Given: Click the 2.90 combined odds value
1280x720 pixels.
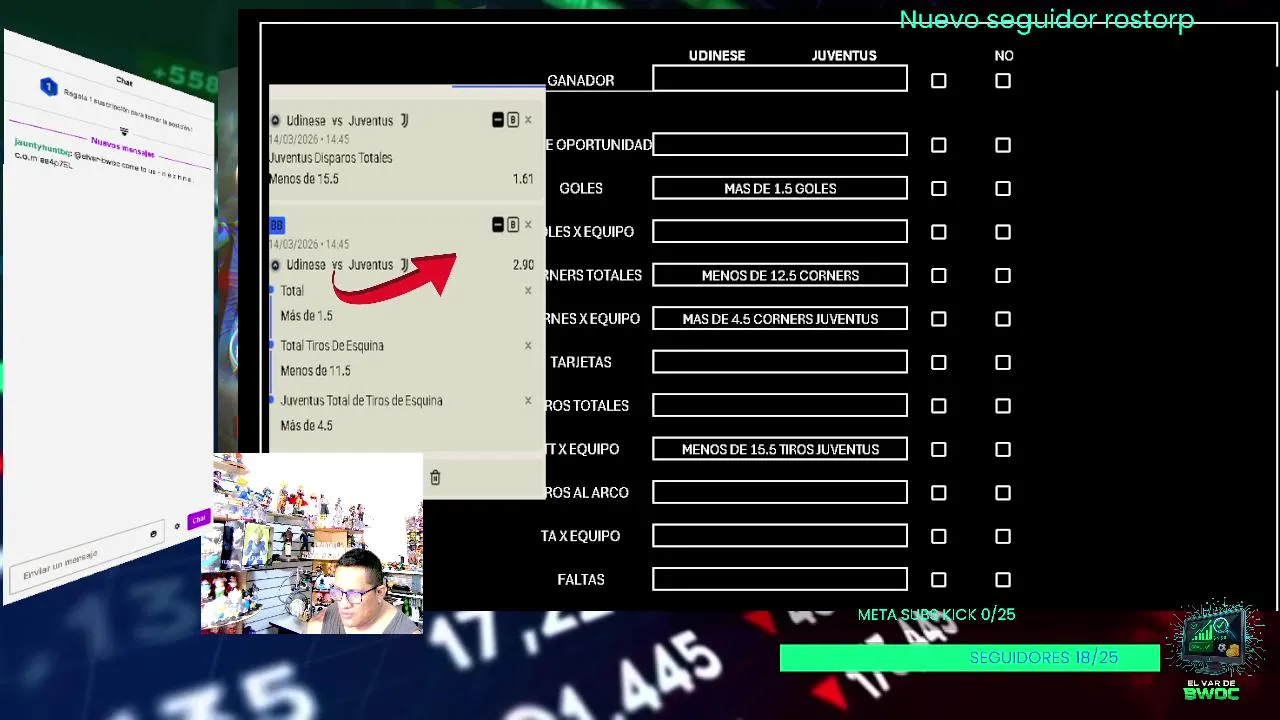Looking at the screenshot, I should pyautogui.click(x=523, y=265).
